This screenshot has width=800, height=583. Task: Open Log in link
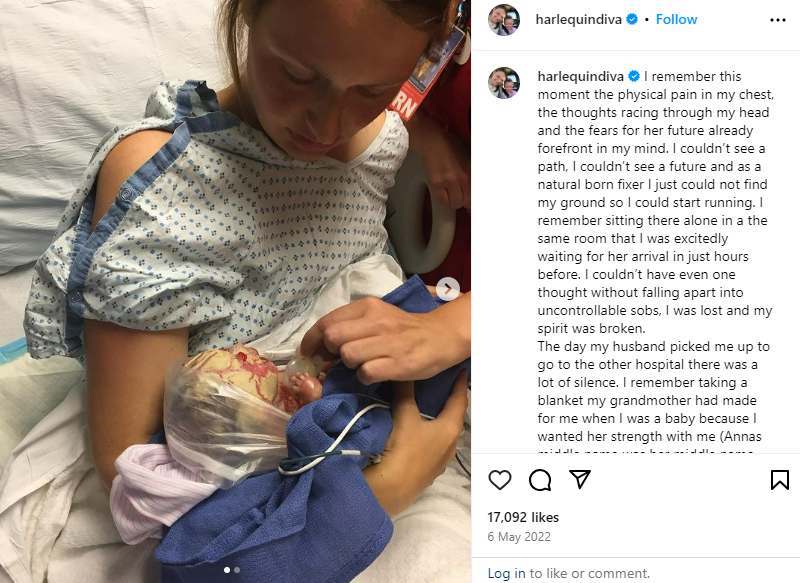tap(506, 573)
